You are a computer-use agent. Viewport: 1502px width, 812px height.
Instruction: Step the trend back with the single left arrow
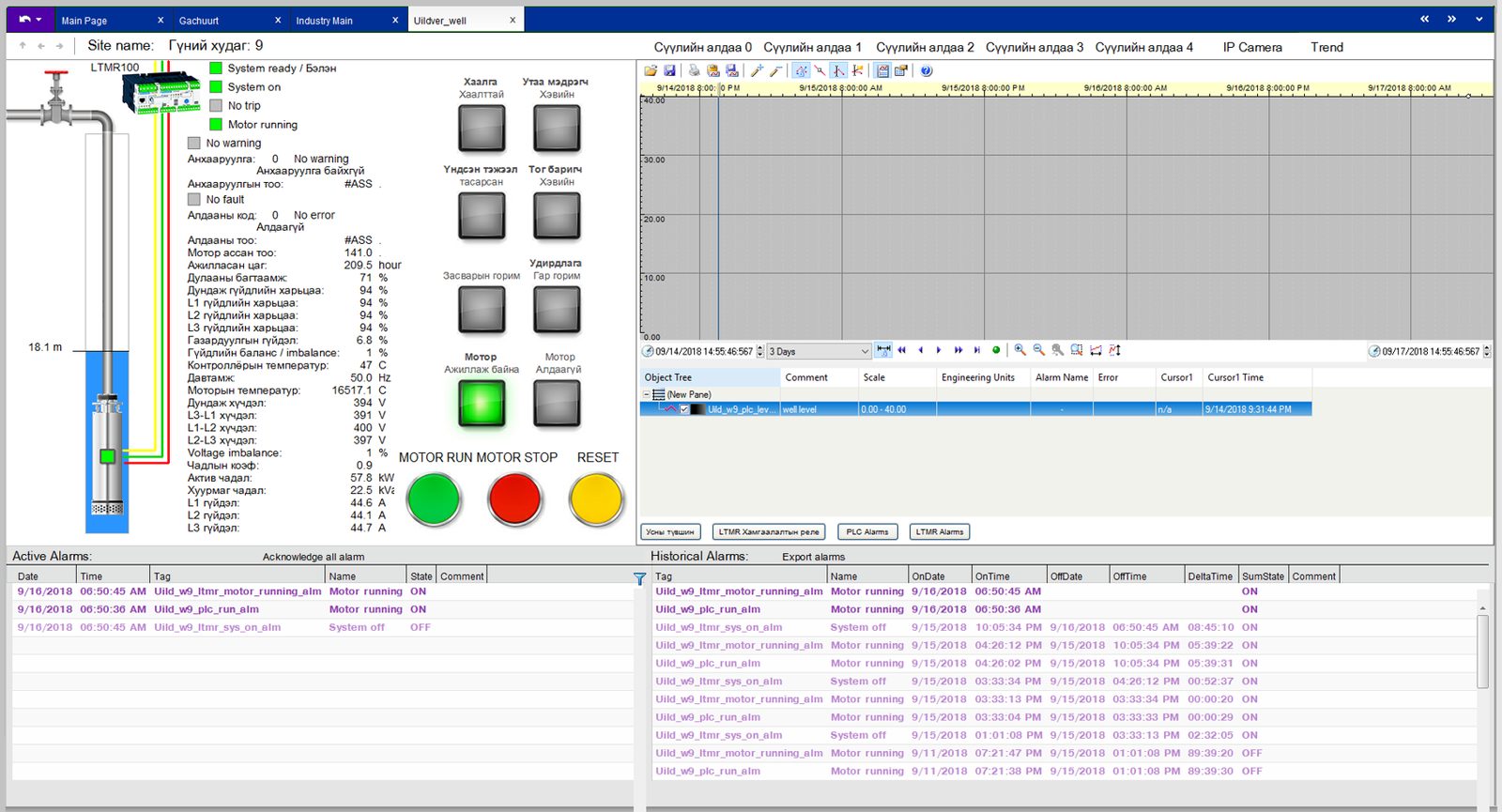pyautogui.click(x=921, y=350)
